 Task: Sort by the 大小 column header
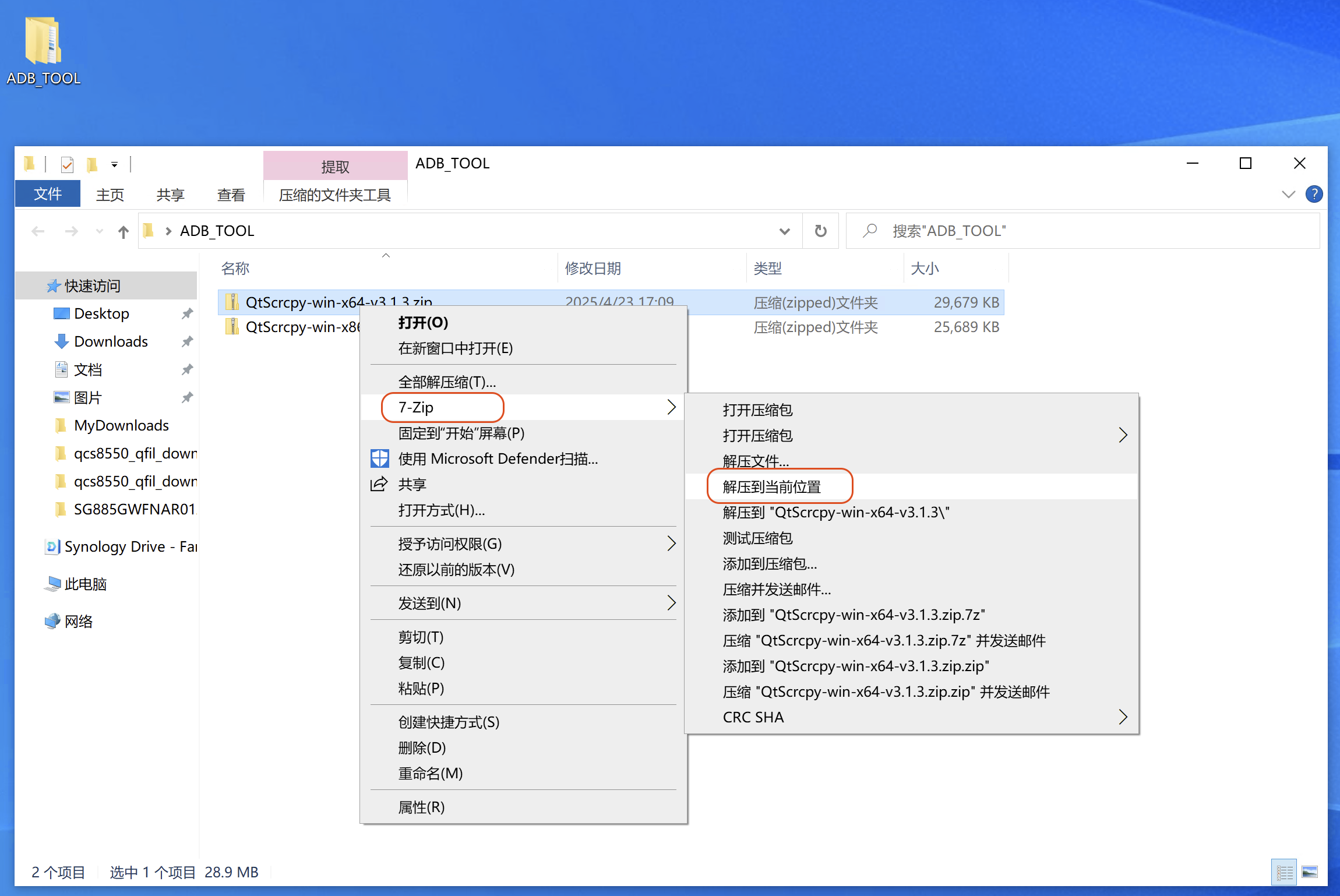925,269
